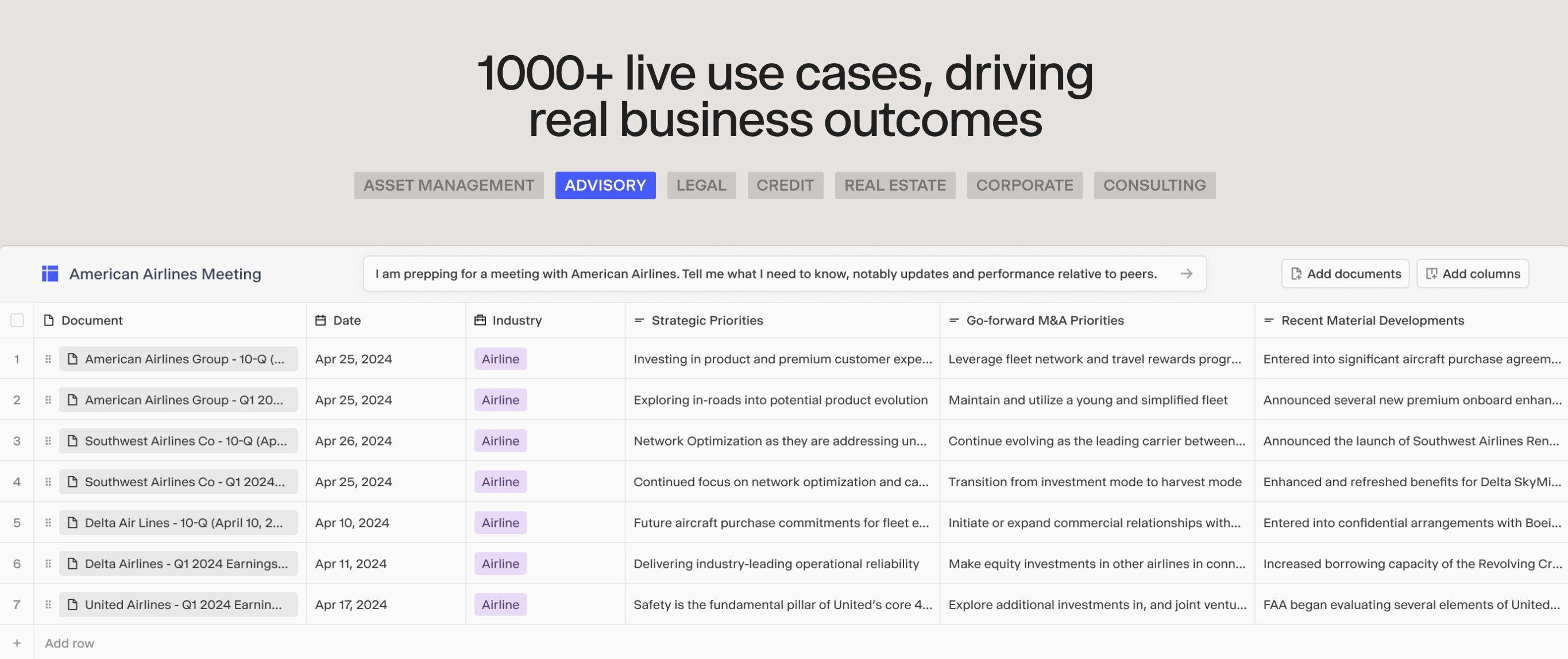Click the text icon beside Recent Material Developments
Viewport: 1568px width, 659px height.
(1269, 320)
